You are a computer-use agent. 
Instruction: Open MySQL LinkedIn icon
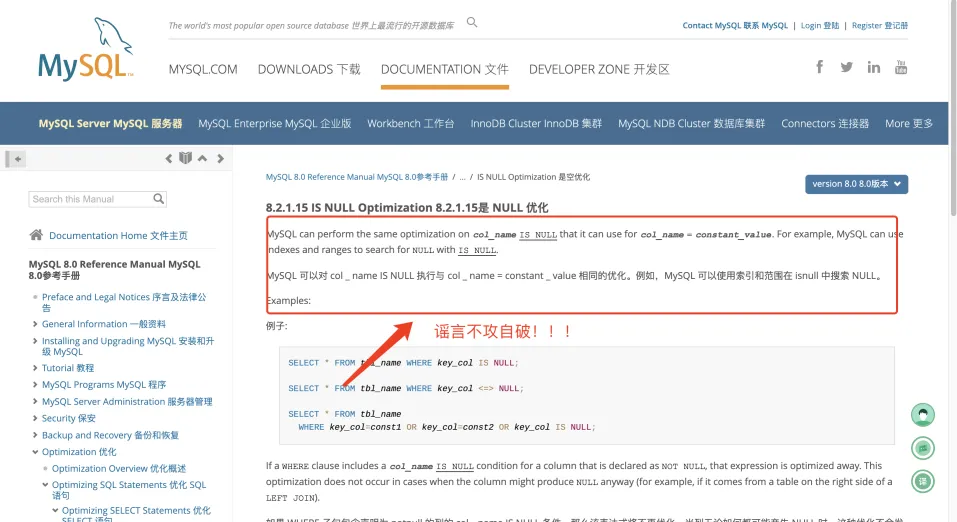[x=873, y=67]
